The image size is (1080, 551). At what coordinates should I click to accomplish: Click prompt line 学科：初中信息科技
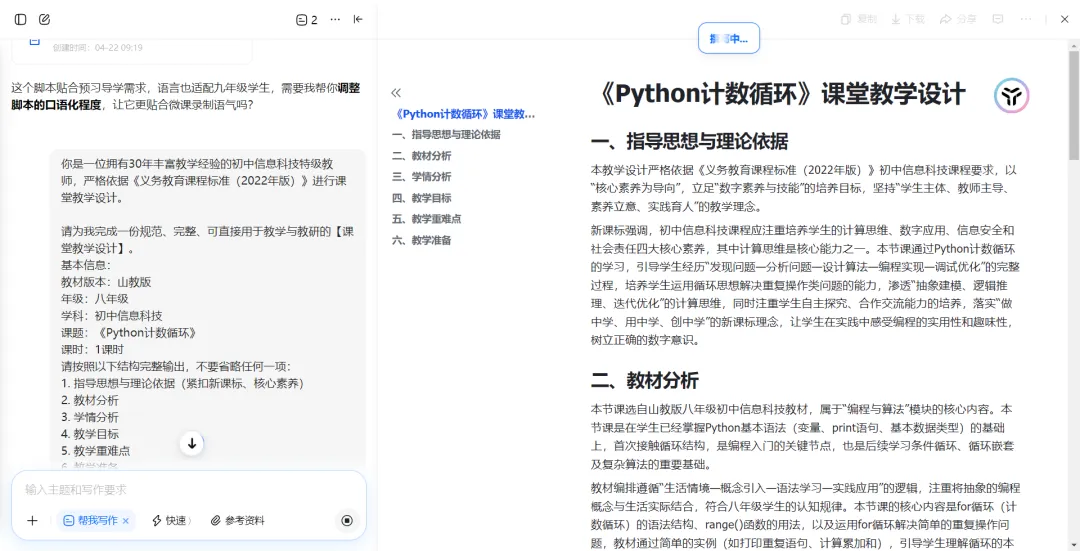[x=112, y=315]
